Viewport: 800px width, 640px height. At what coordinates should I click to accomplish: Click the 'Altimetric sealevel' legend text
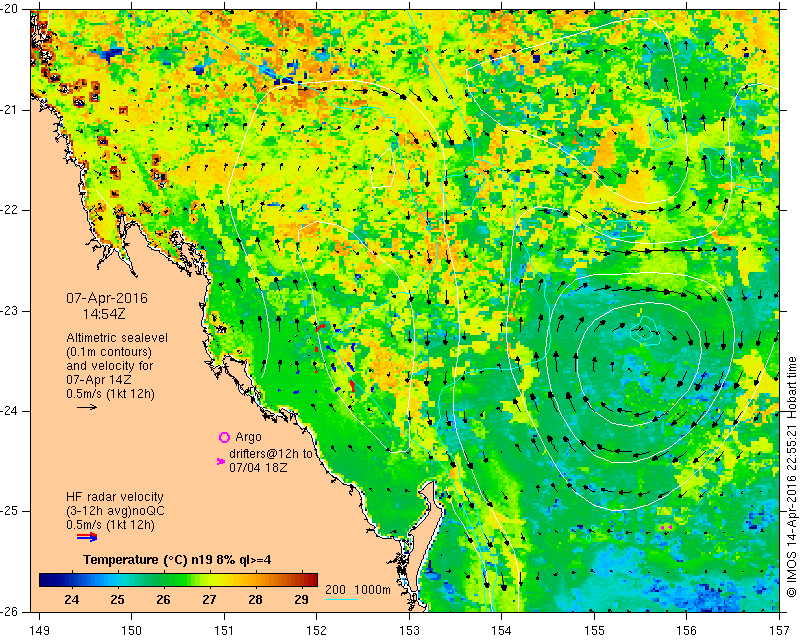[117, 338]
